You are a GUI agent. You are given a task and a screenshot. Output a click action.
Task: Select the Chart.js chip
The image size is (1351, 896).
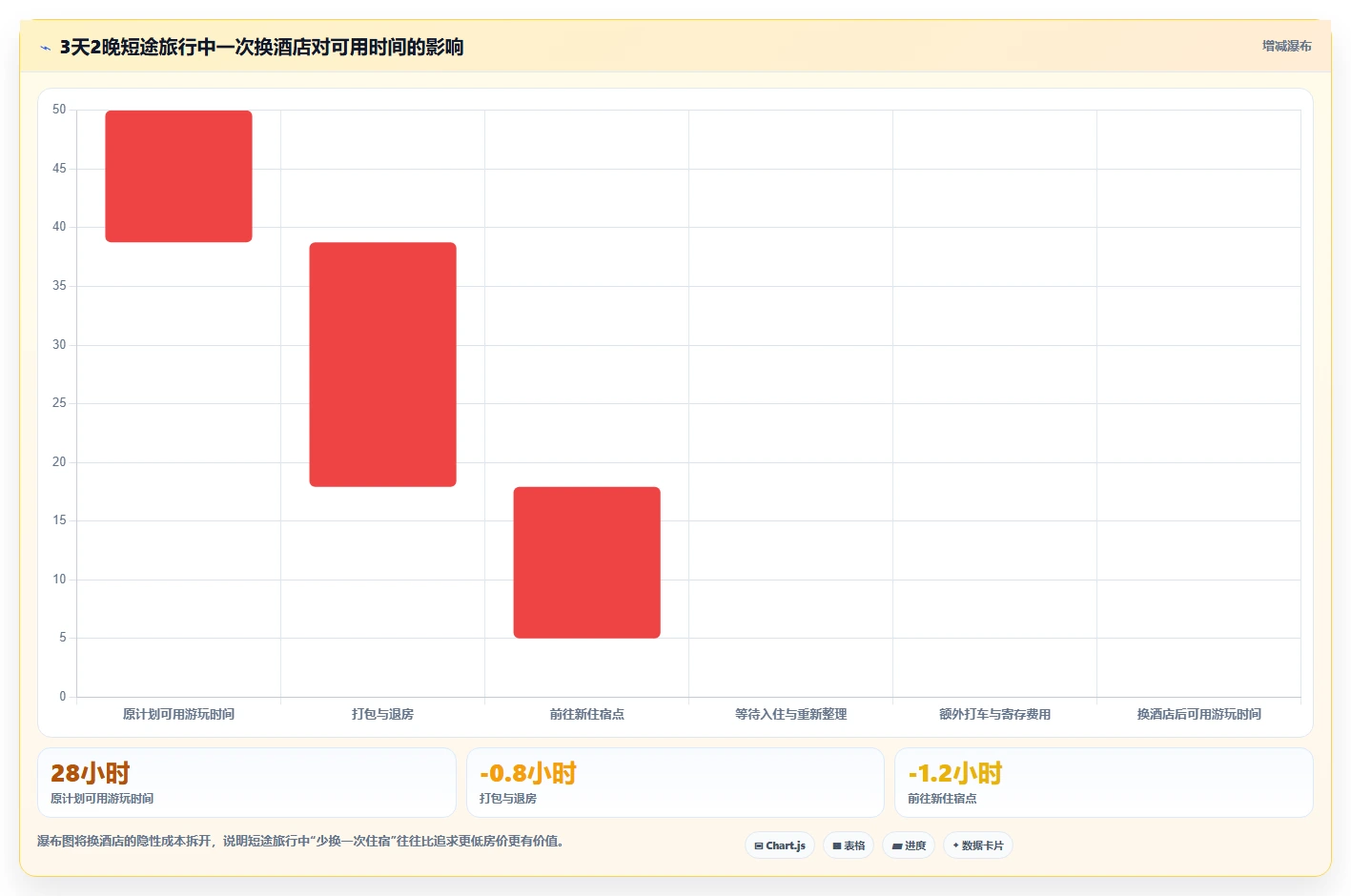tap(780, 845)
